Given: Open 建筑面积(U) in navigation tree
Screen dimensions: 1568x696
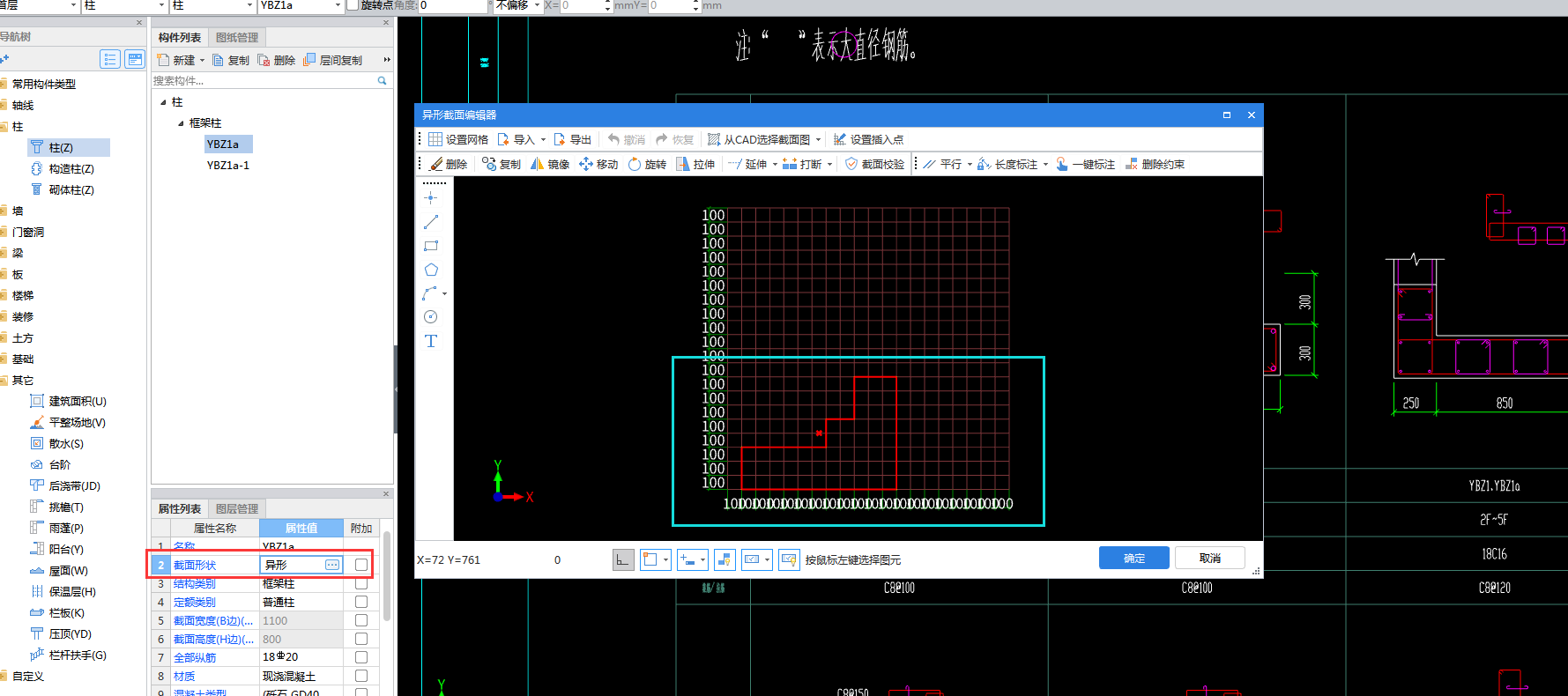Looking at the screenshot, I should (69, 401).
